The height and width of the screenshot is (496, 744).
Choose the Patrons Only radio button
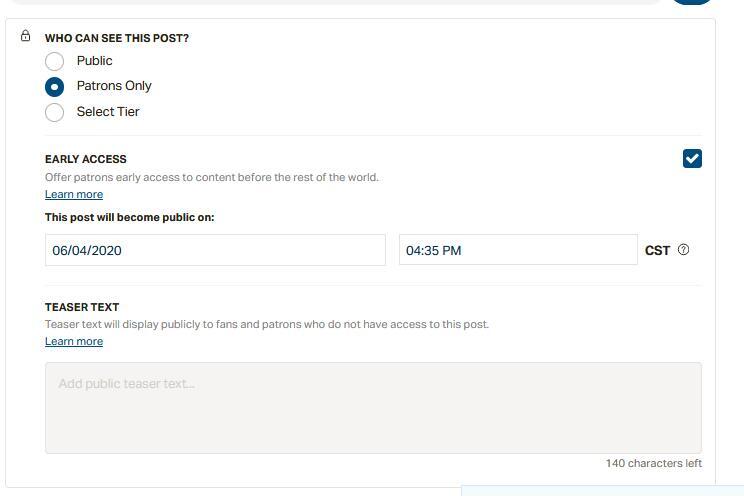click(x=55, y=87)
